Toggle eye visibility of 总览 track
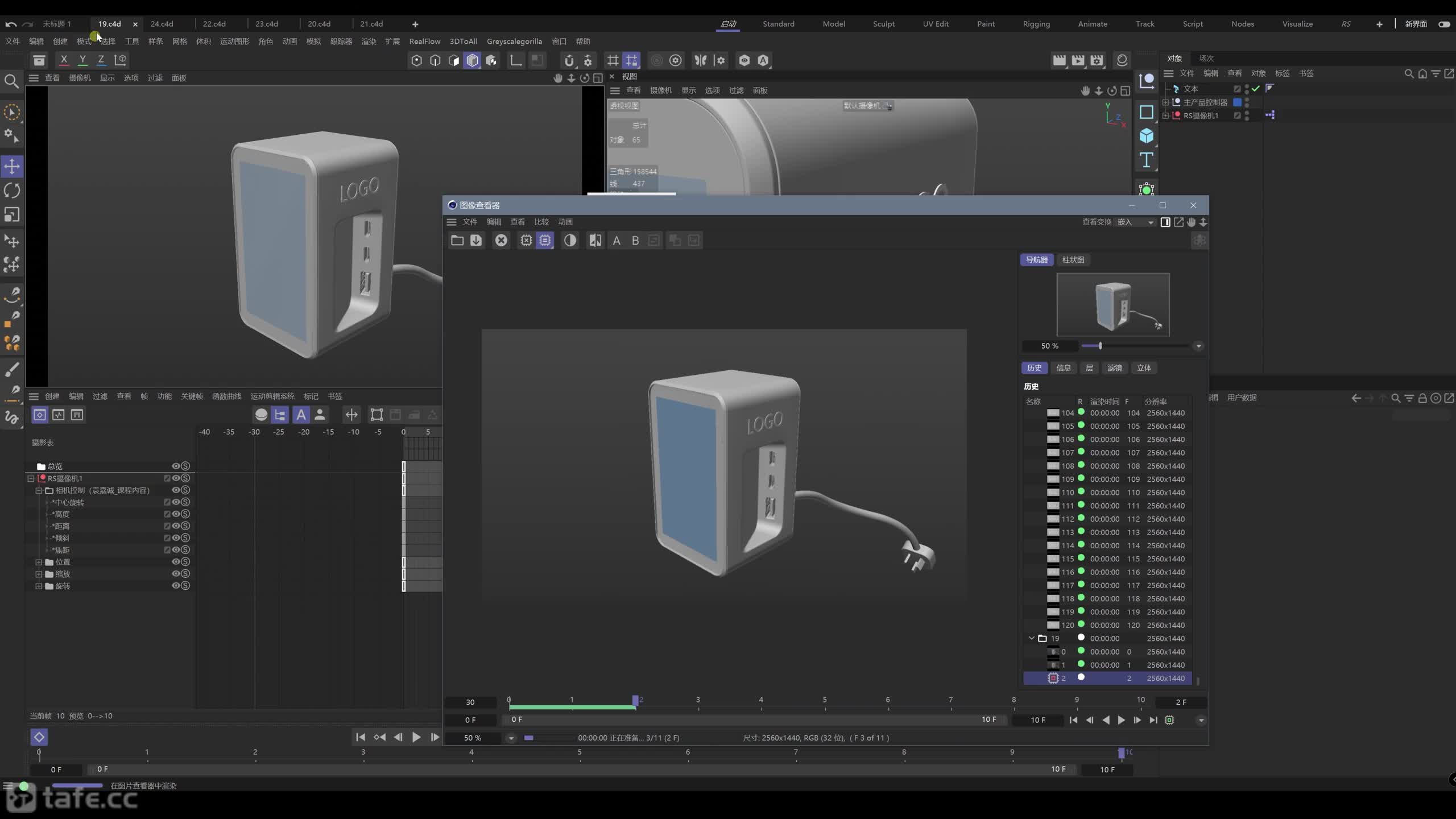Image resolution: width=1456 pixels, height=819 pixels. pos(176,466)
